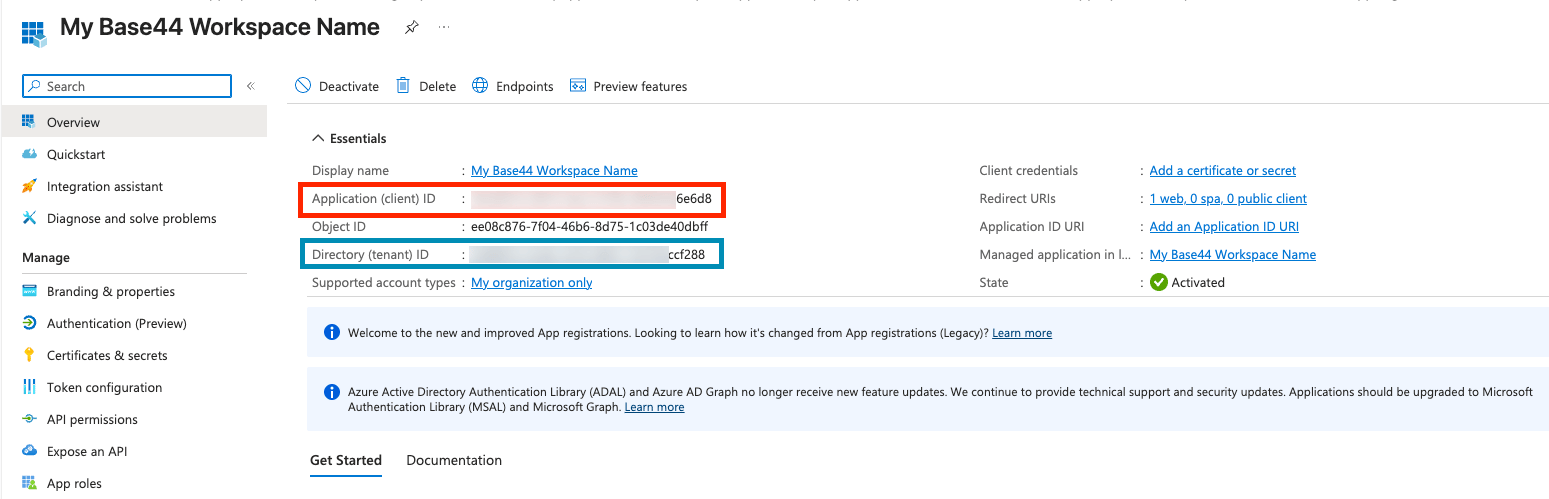Click the Directory (tenant) ID value ending ccf288
1549x499 pixels.
point(587,254)
